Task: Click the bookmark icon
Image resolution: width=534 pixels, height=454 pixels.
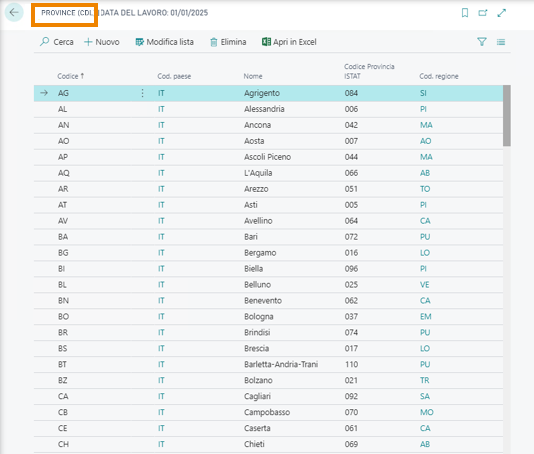Action: (465, 13)
